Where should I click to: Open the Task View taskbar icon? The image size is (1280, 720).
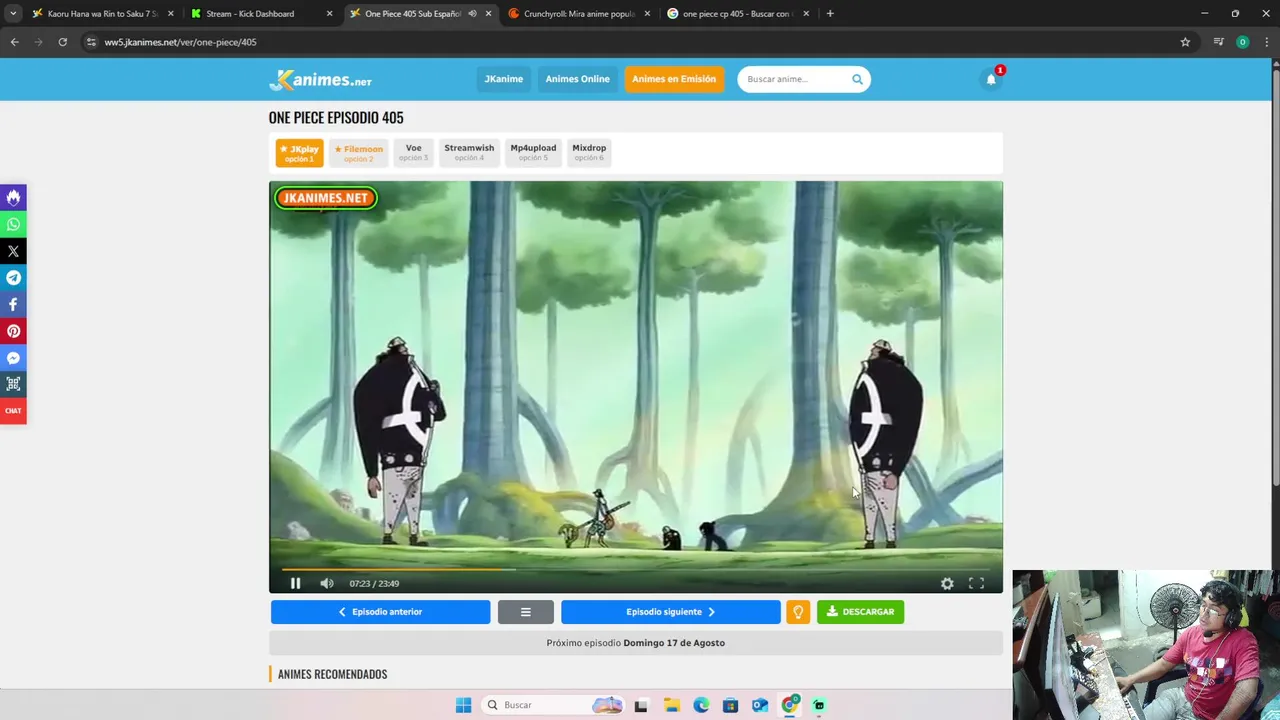pos(641,705)
